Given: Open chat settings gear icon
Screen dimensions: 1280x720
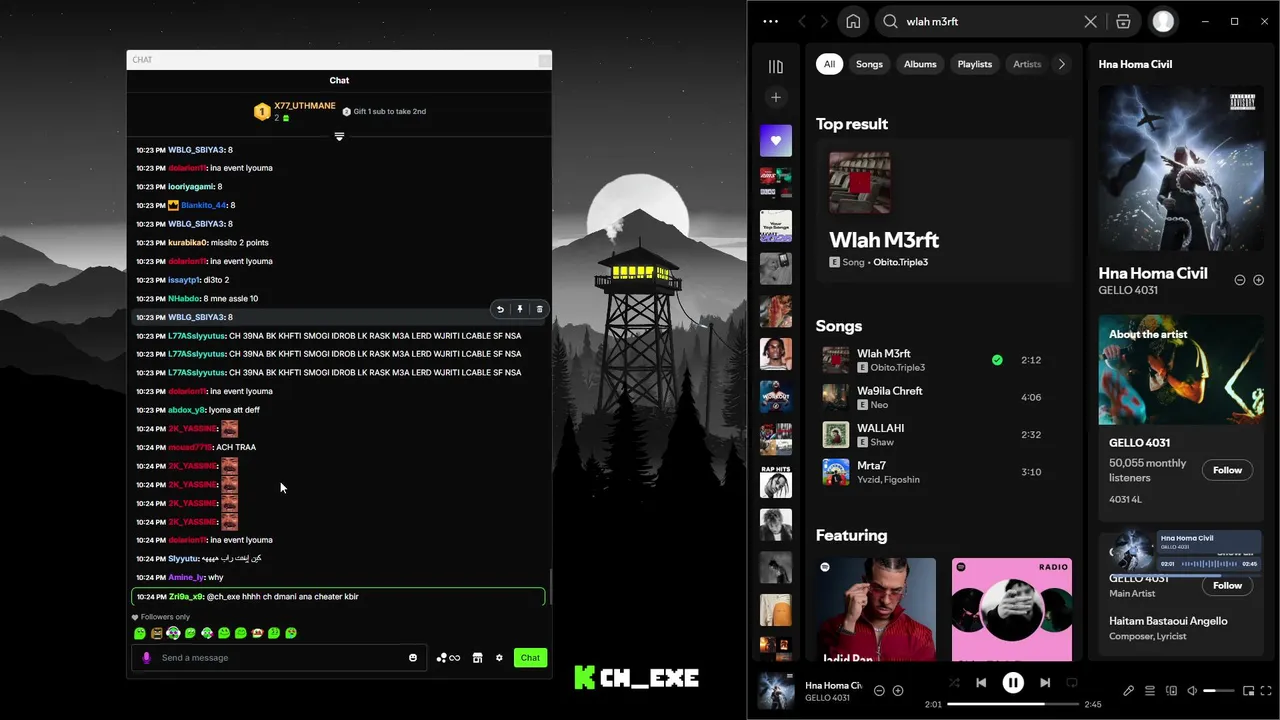Looking at the screenshot, I should point(499,658).
